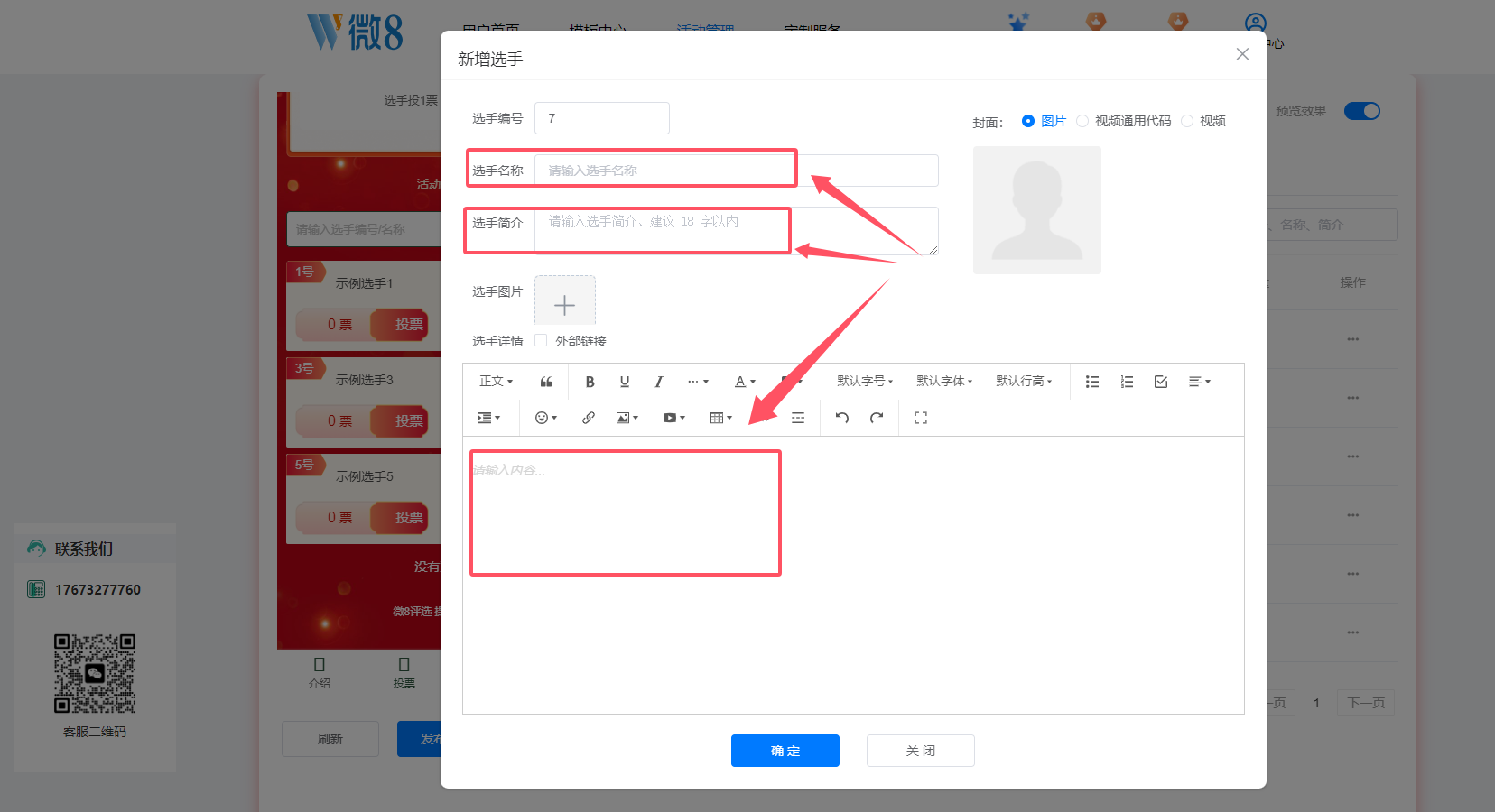Insert a numbered list
The width and height of the screenshot is (1495, 812).
[x=1127, y=382]
